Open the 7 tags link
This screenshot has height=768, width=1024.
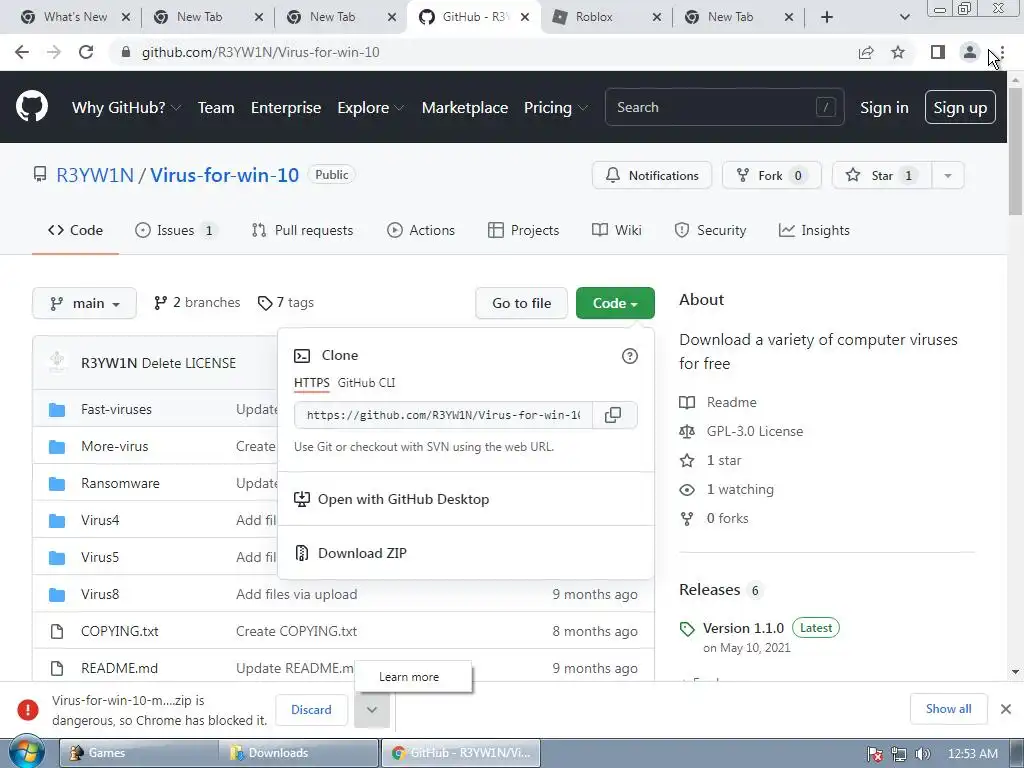coord(285,303)
